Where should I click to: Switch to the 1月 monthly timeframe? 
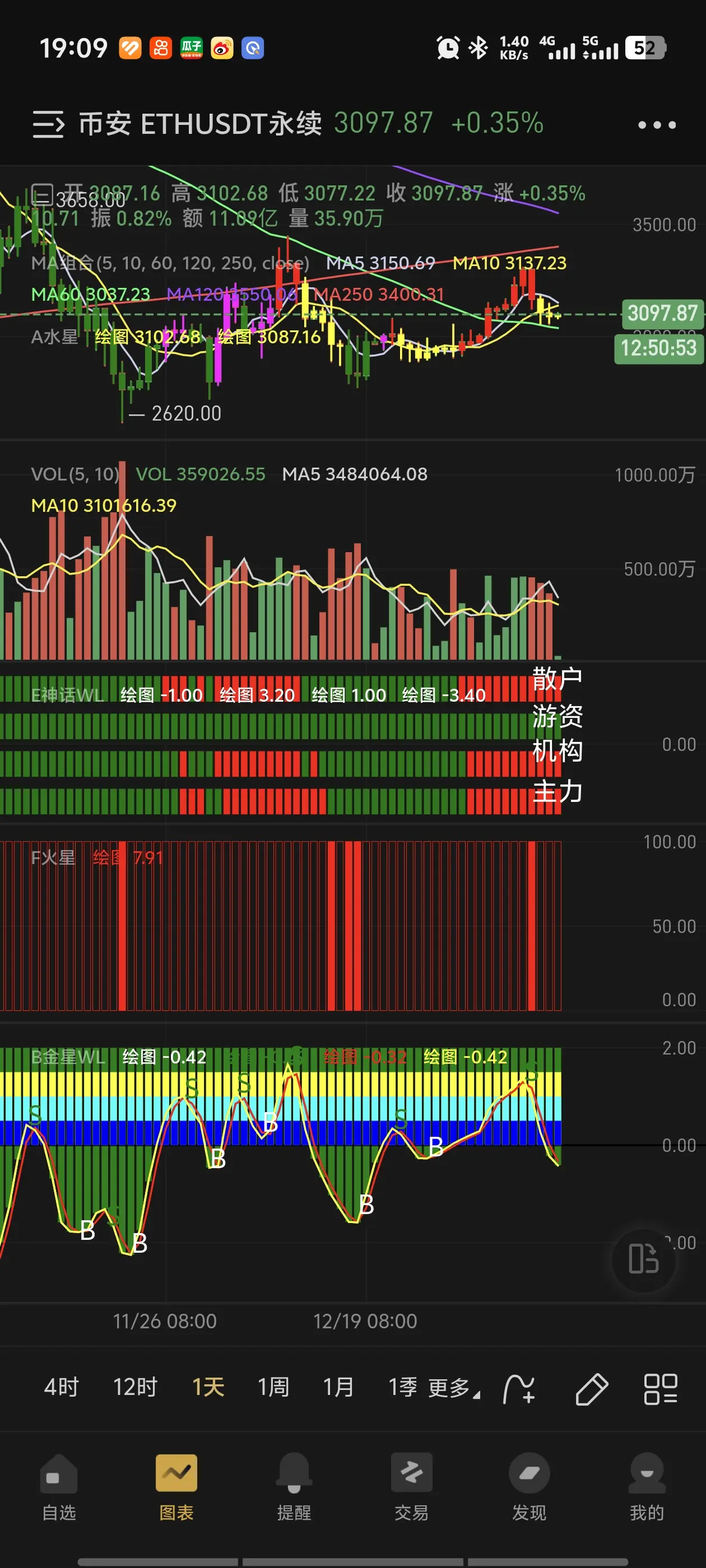click(338, 1388)
